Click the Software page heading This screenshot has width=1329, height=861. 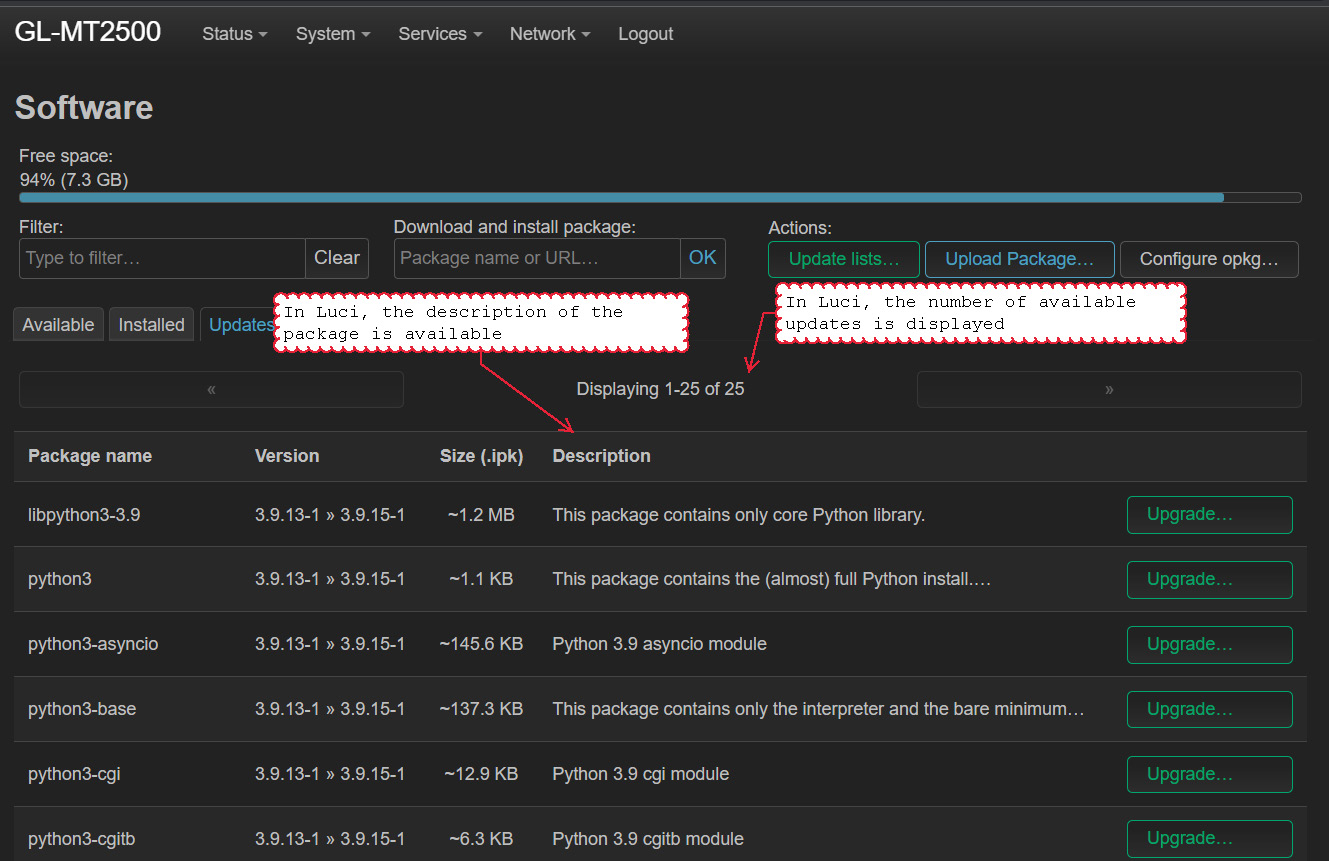click(84, 108)
